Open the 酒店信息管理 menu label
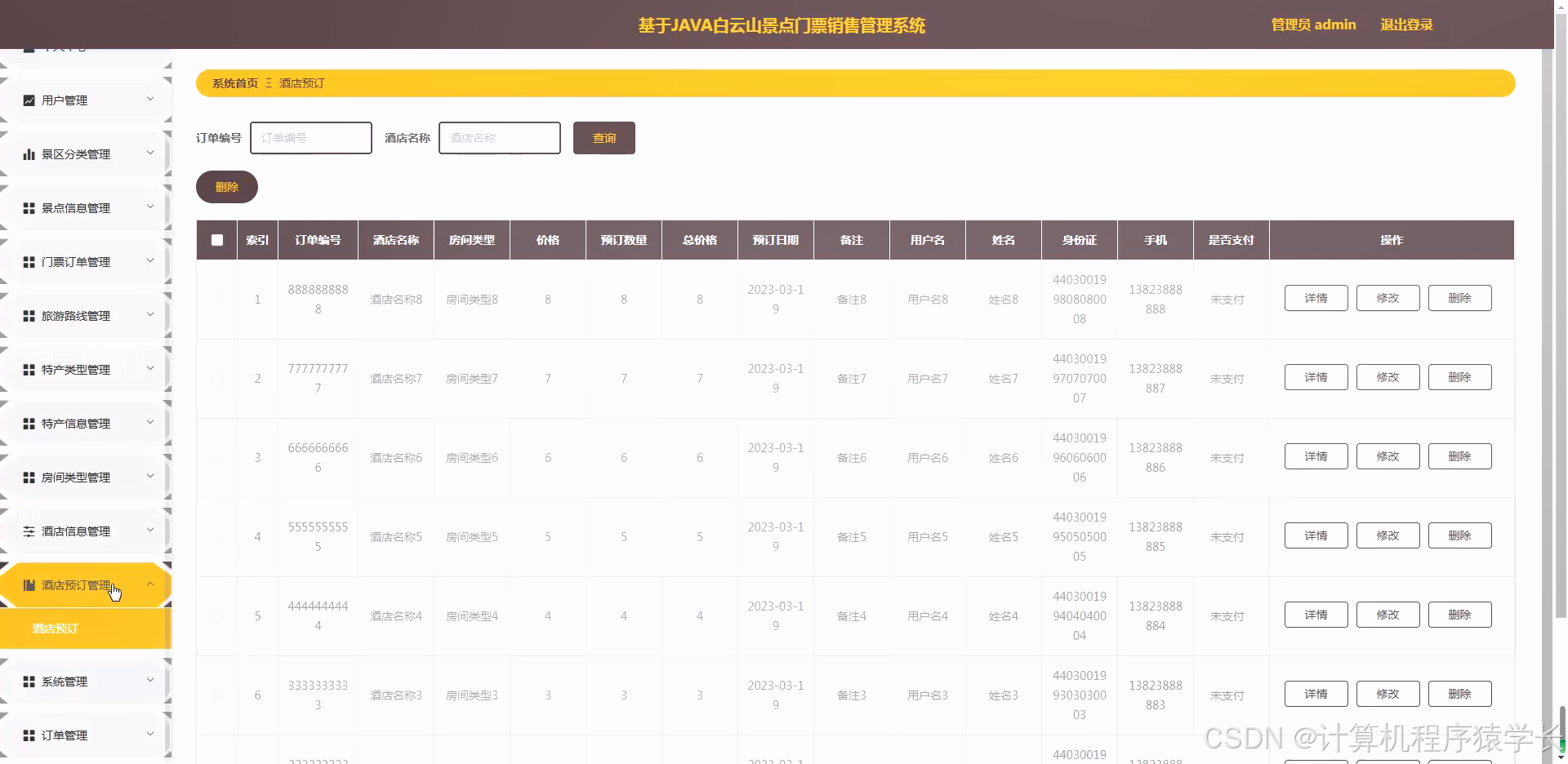 (x=76, y=531)
